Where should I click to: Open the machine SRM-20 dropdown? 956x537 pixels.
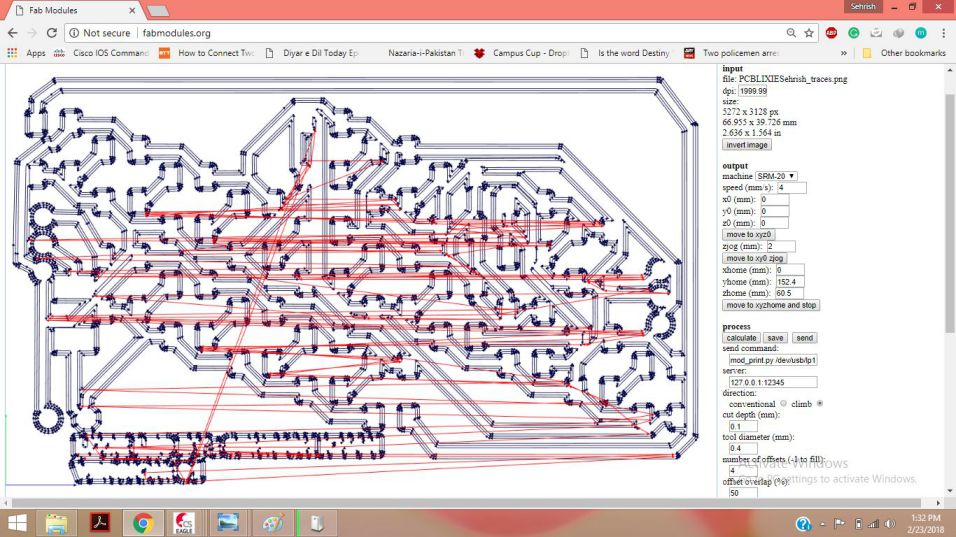coord(776,176)
